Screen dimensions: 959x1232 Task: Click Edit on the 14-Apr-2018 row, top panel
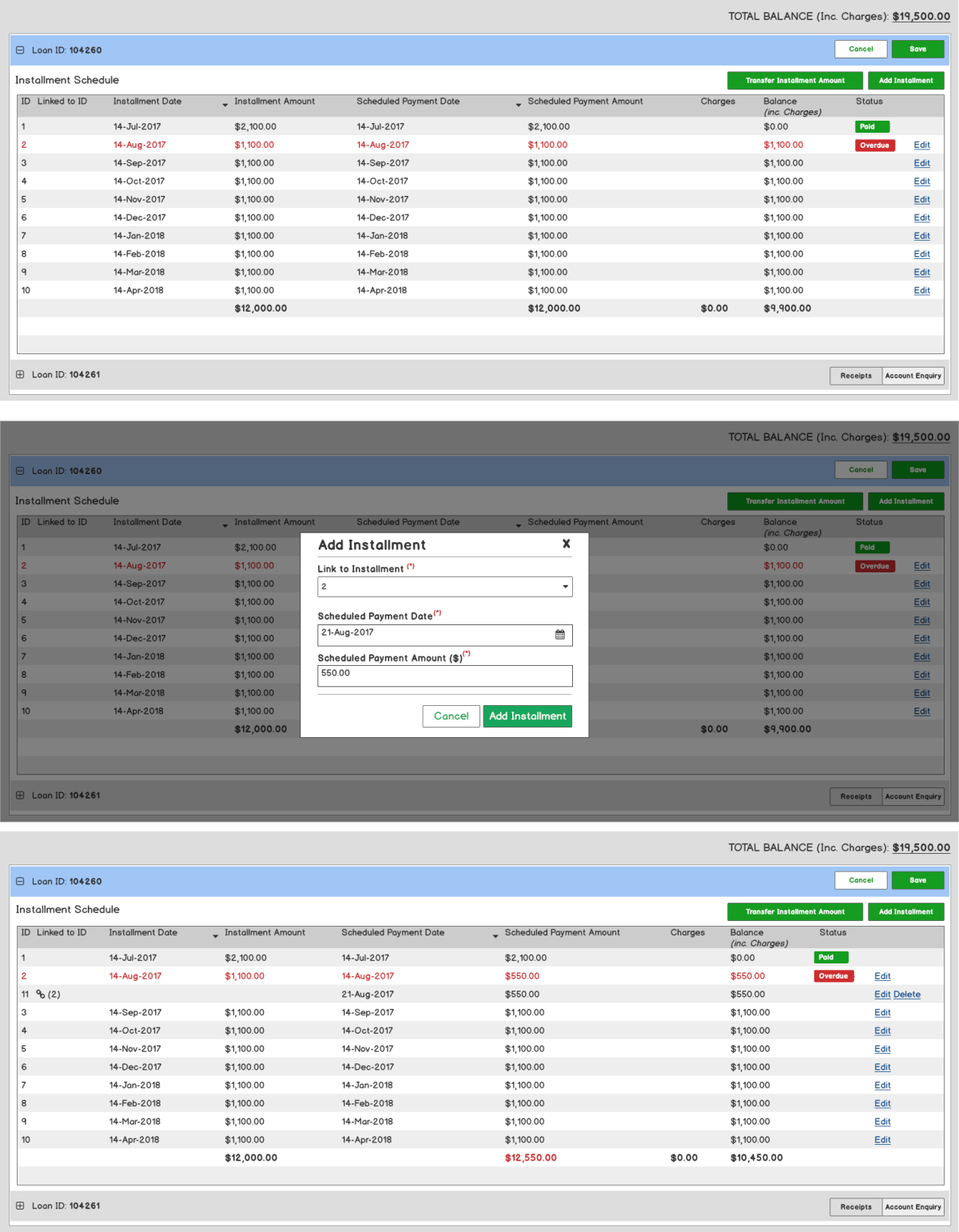click(x=922, y=290)
